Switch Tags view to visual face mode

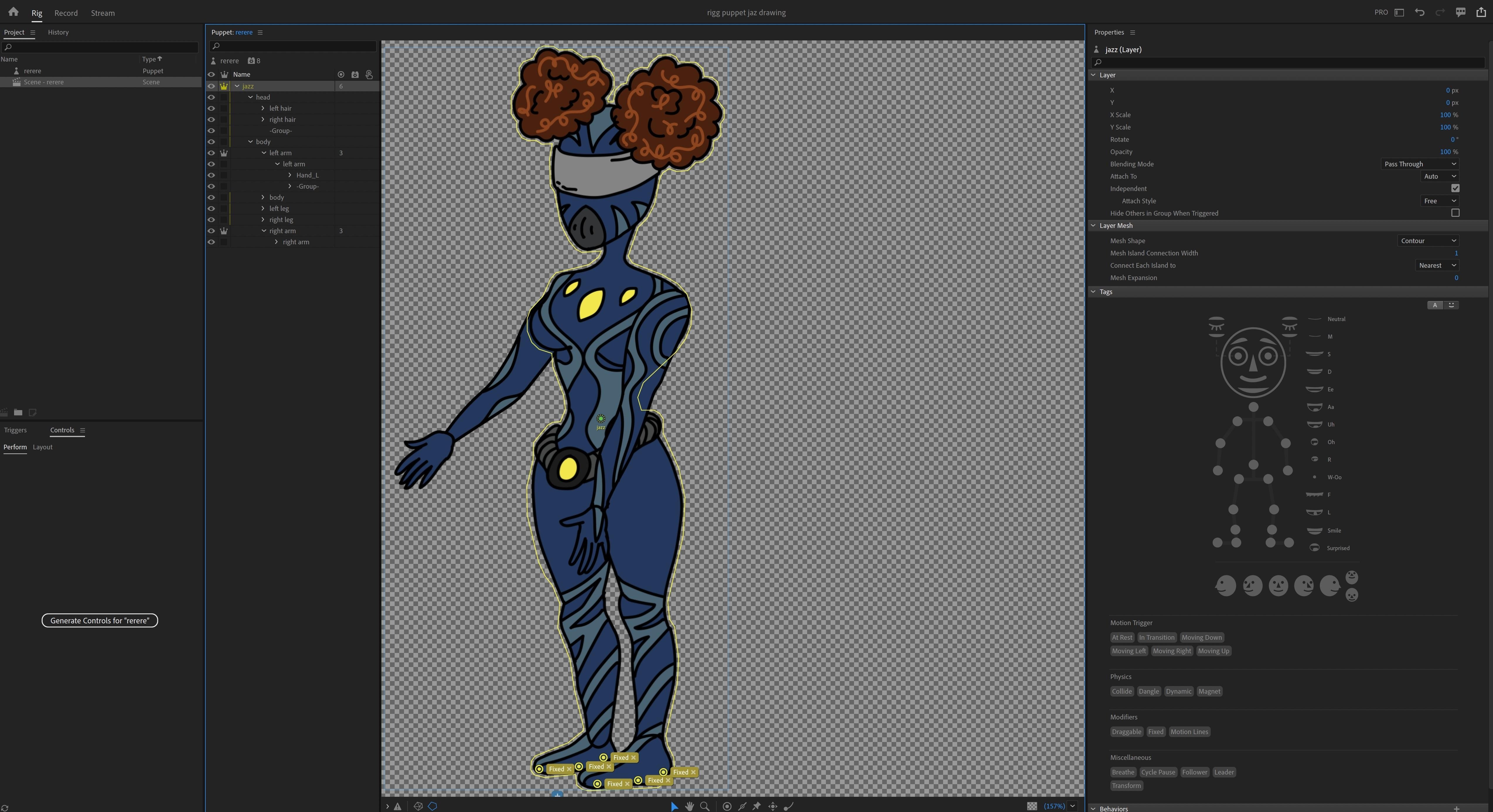pyautogui.click(x=1451, y=306)
